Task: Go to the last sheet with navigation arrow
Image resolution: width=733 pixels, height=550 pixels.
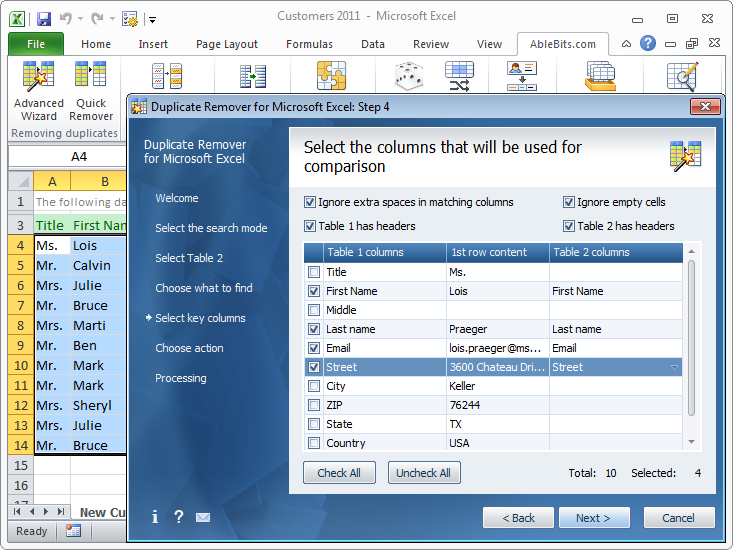Action: (61, 512)
